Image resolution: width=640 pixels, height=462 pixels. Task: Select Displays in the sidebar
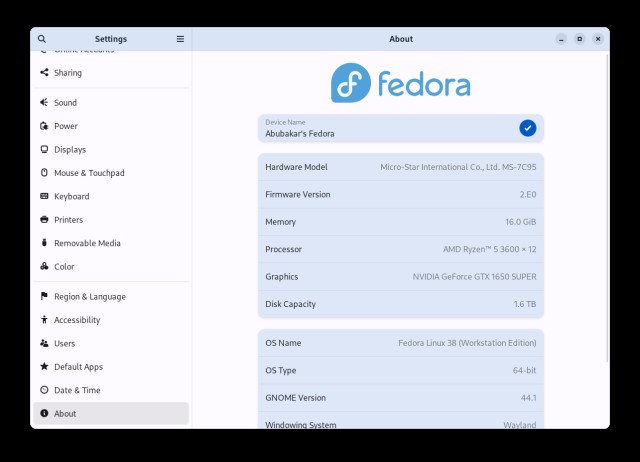coord(111,149)
